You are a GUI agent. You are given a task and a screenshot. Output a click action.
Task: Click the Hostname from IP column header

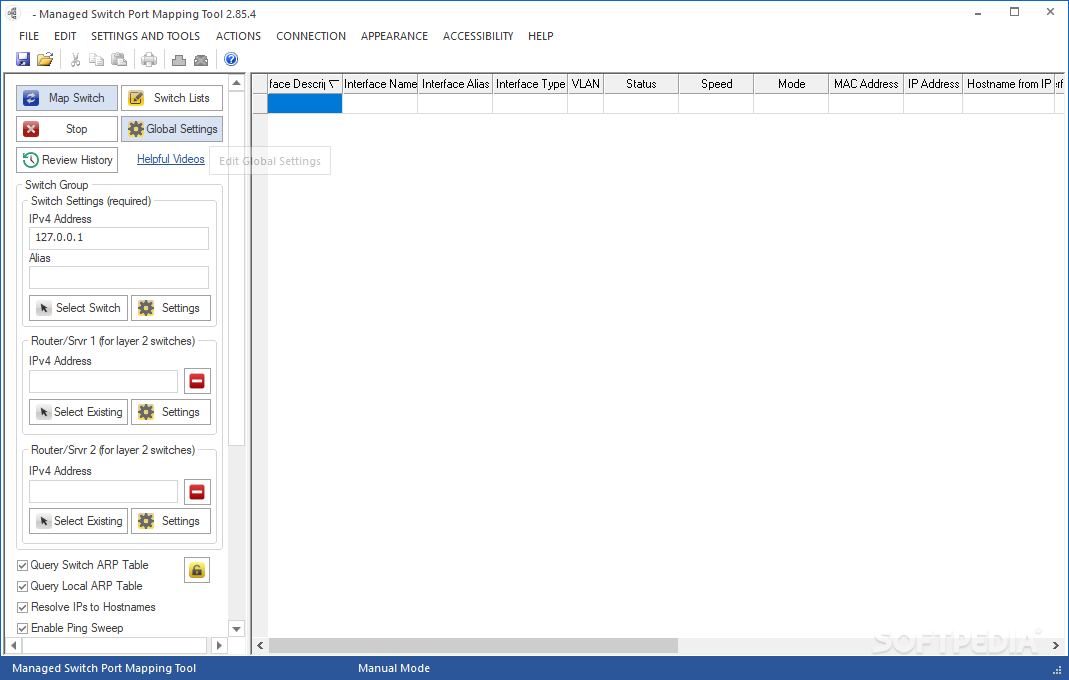pos(1008,84)
